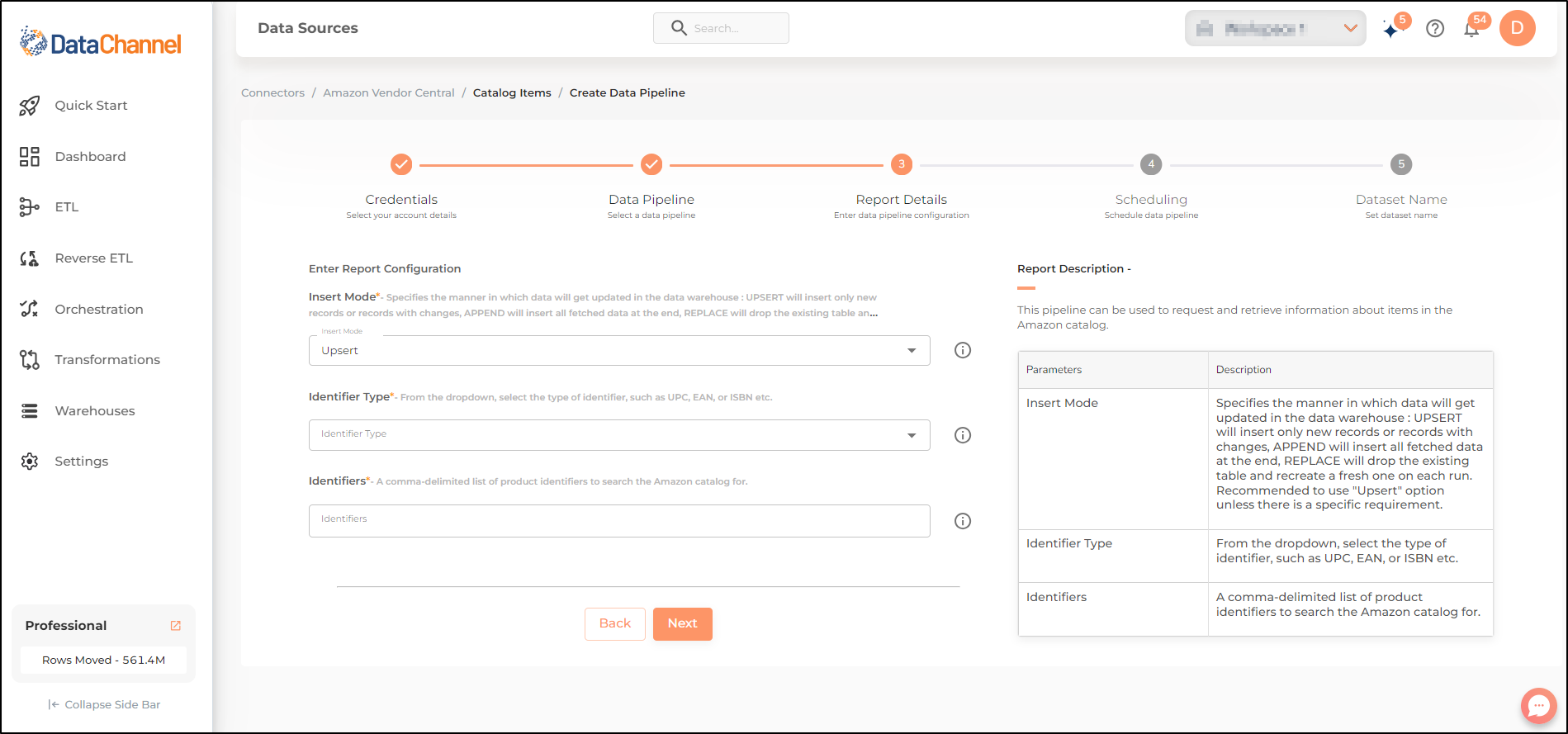Image resolution: width=1568 pixels, height=734 pixels.
Task: Click the completed Data Pipeline step checkmark
Action: [651, 164]
